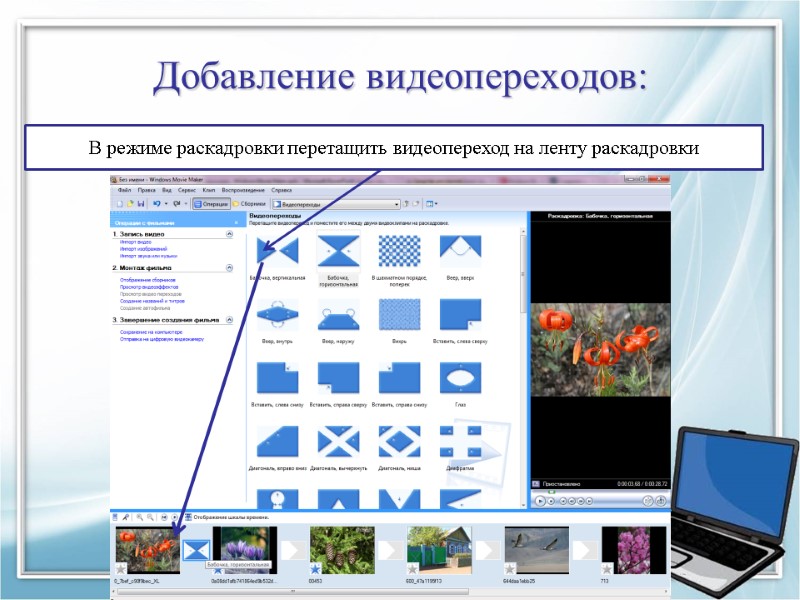Image resolution: width=800 pixels, height=600 pixels.
Task: Toggle the effect star on the orange lily clip
Action: (121, 568)
